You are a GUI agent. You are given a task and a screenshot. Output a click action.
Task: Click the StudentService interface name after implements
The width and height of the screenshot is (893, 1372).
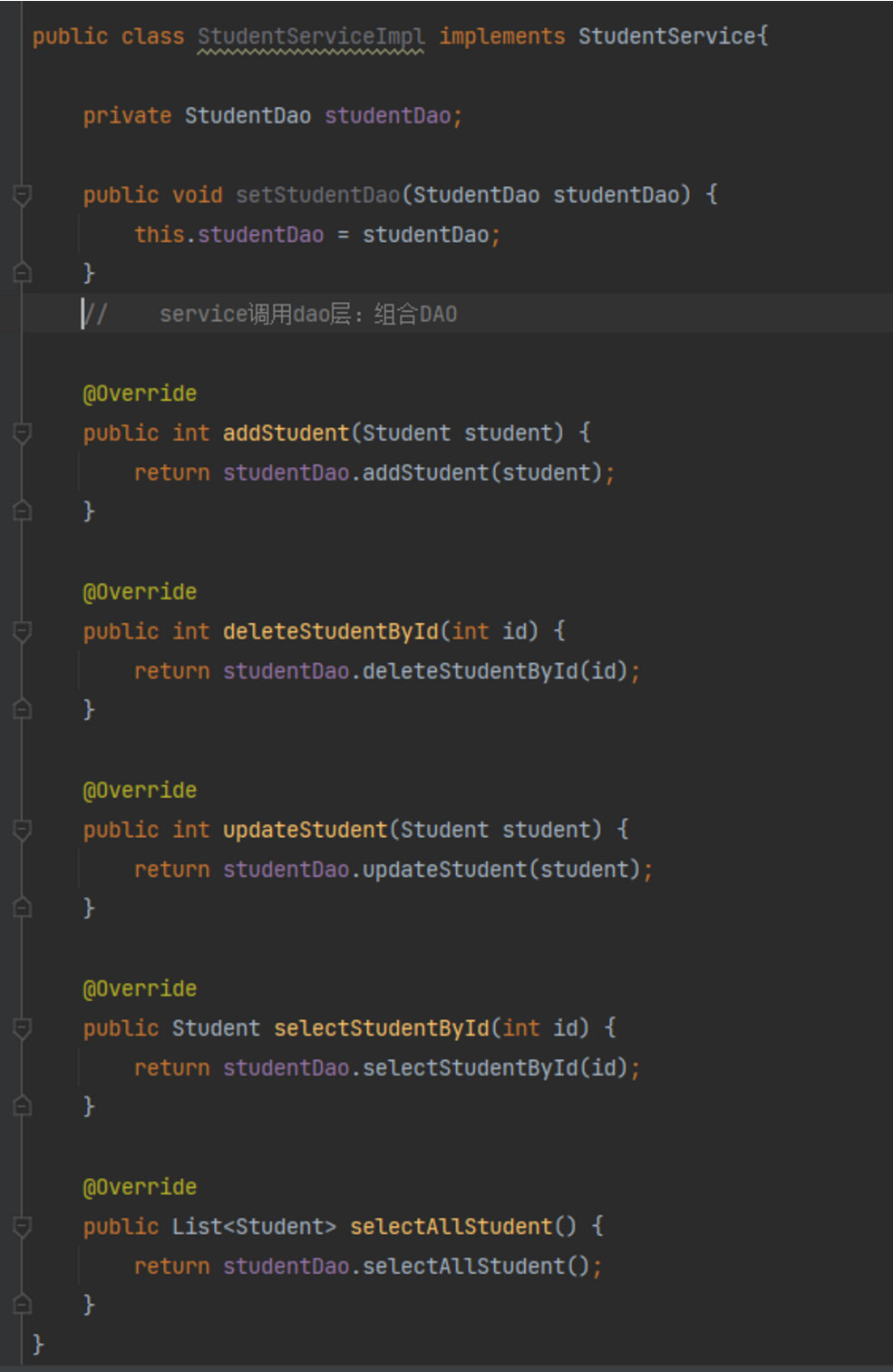pos(666,37)
